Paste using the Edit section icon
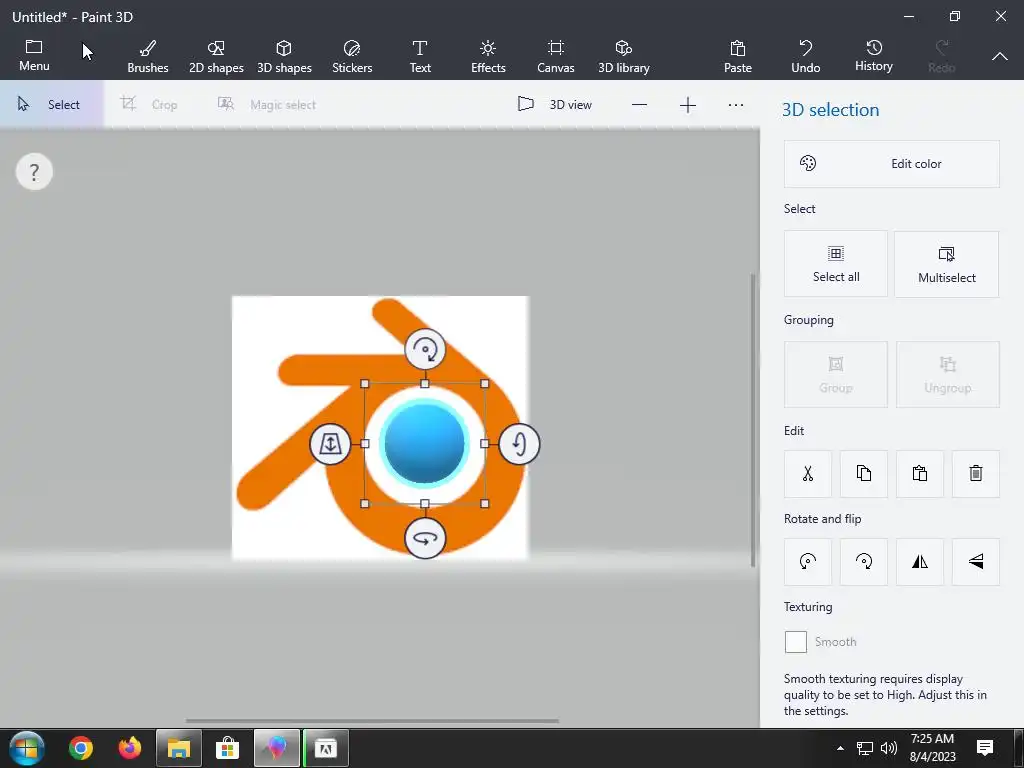Screen dimensions: 1024x768 tap(920, 473)
